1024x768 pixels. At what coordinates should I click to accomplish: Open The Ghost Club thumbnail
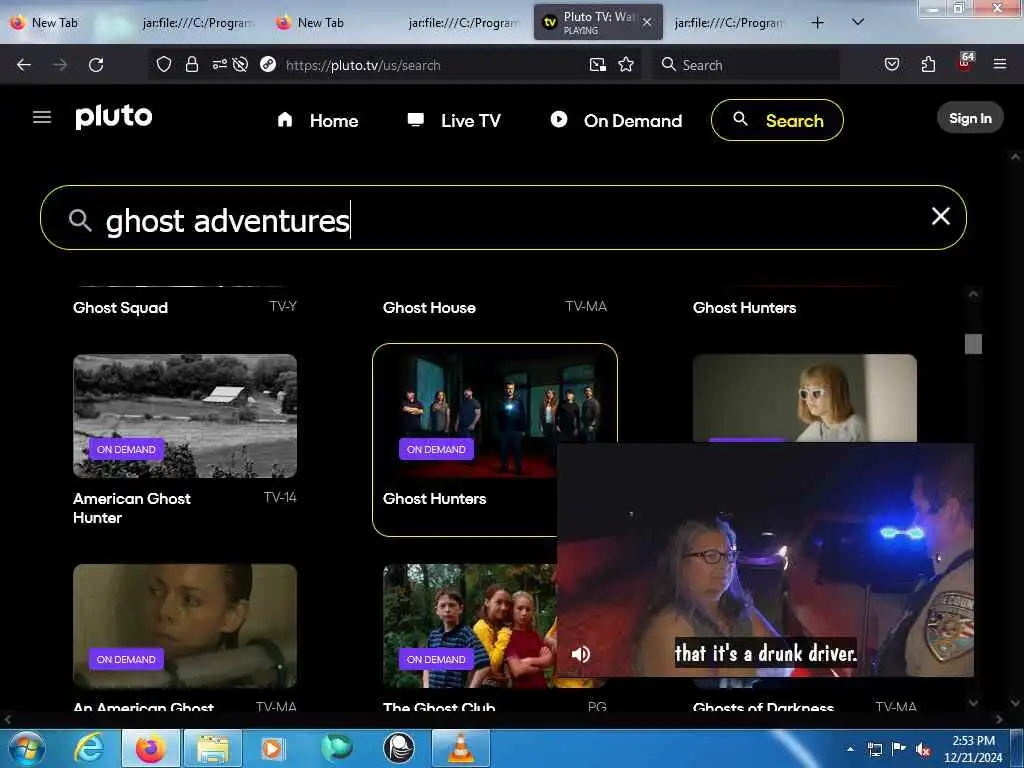[469, 626]
